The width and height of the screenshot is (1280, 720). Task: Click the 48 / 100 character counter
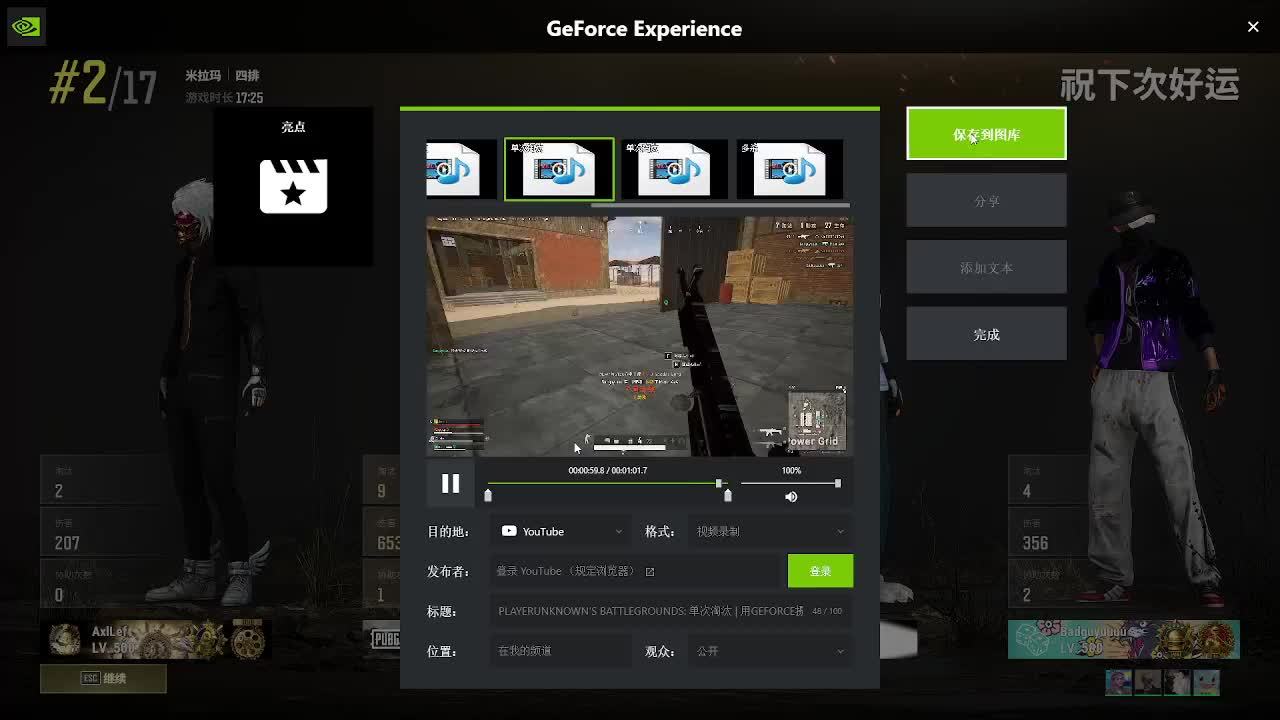click(x=827, y=611)
